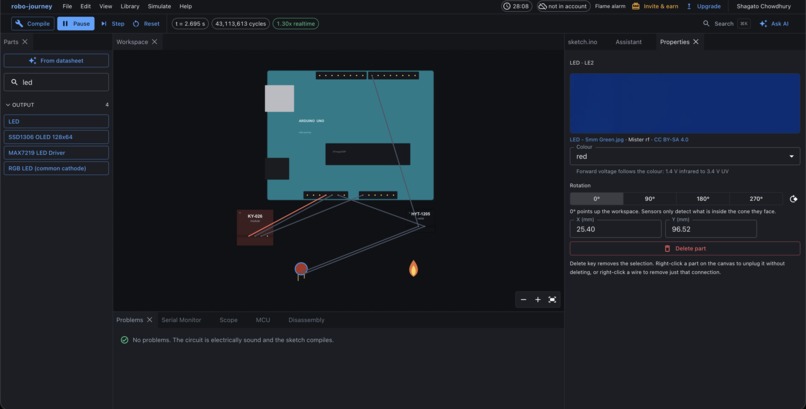
Task: Open the Serial Monitor tab
Action: (181, 320)
